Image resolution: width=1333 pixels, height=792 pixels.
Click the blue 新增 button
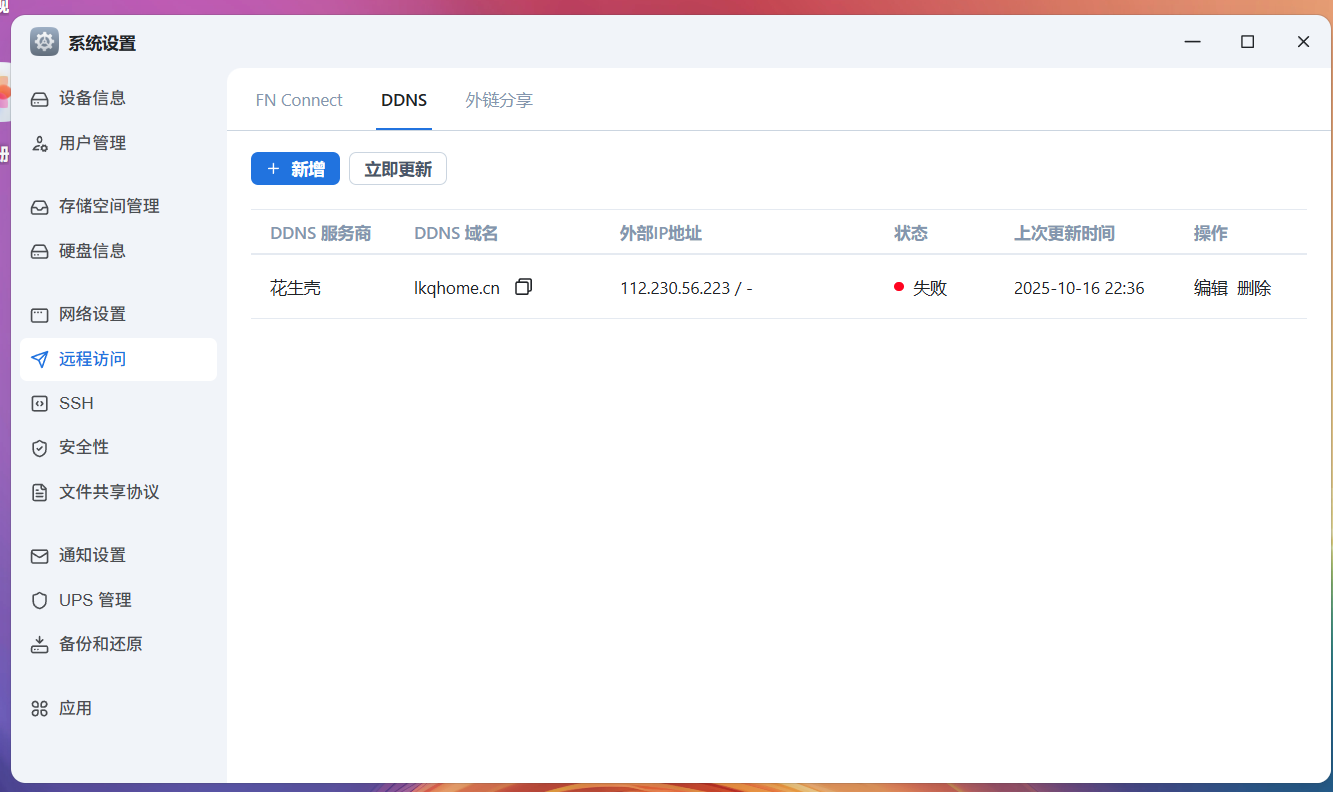click(x=295, y=169)
